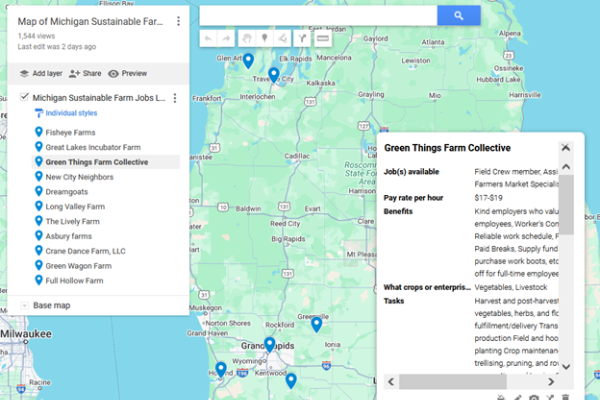Open the map title options menu

(x=178, y=21)
